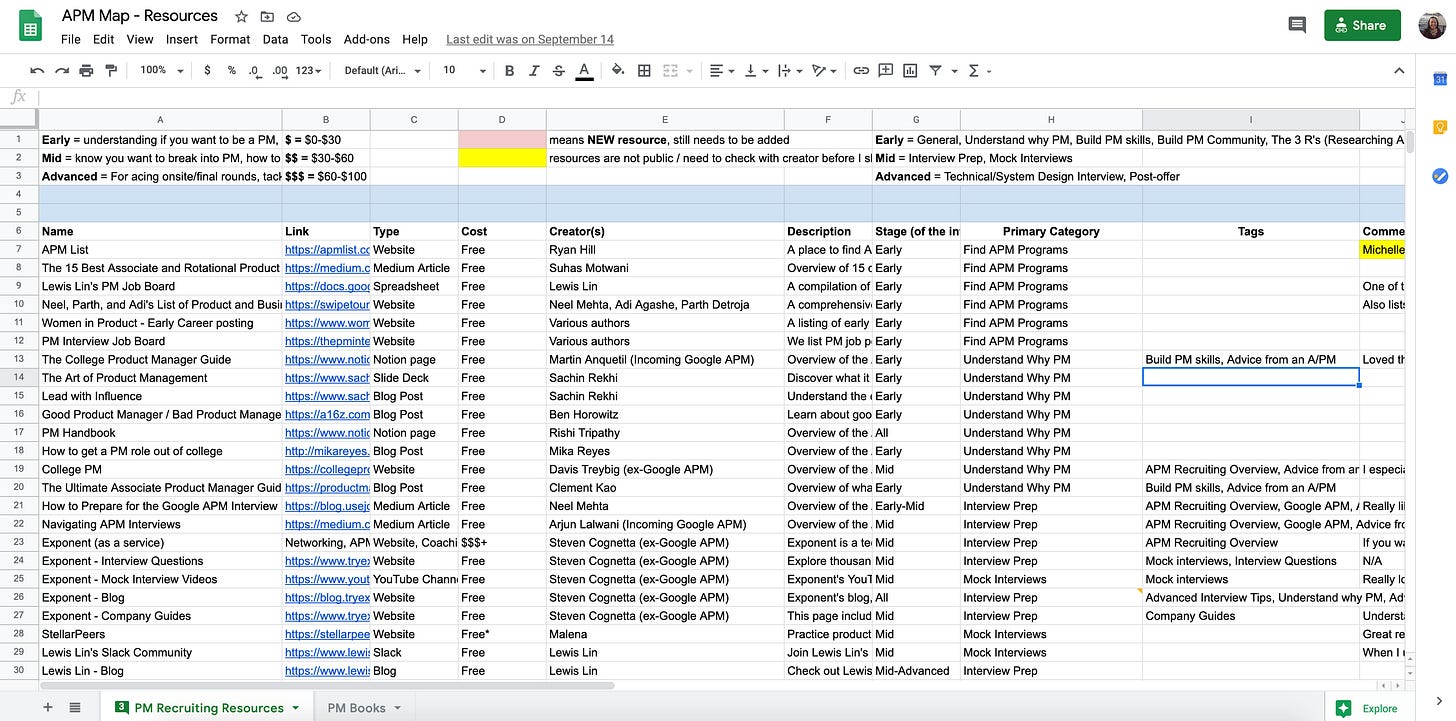This screenshot has width=1456, height=721.
Task: Open the all sheets list icon
Action: click(x=75, y=707)
